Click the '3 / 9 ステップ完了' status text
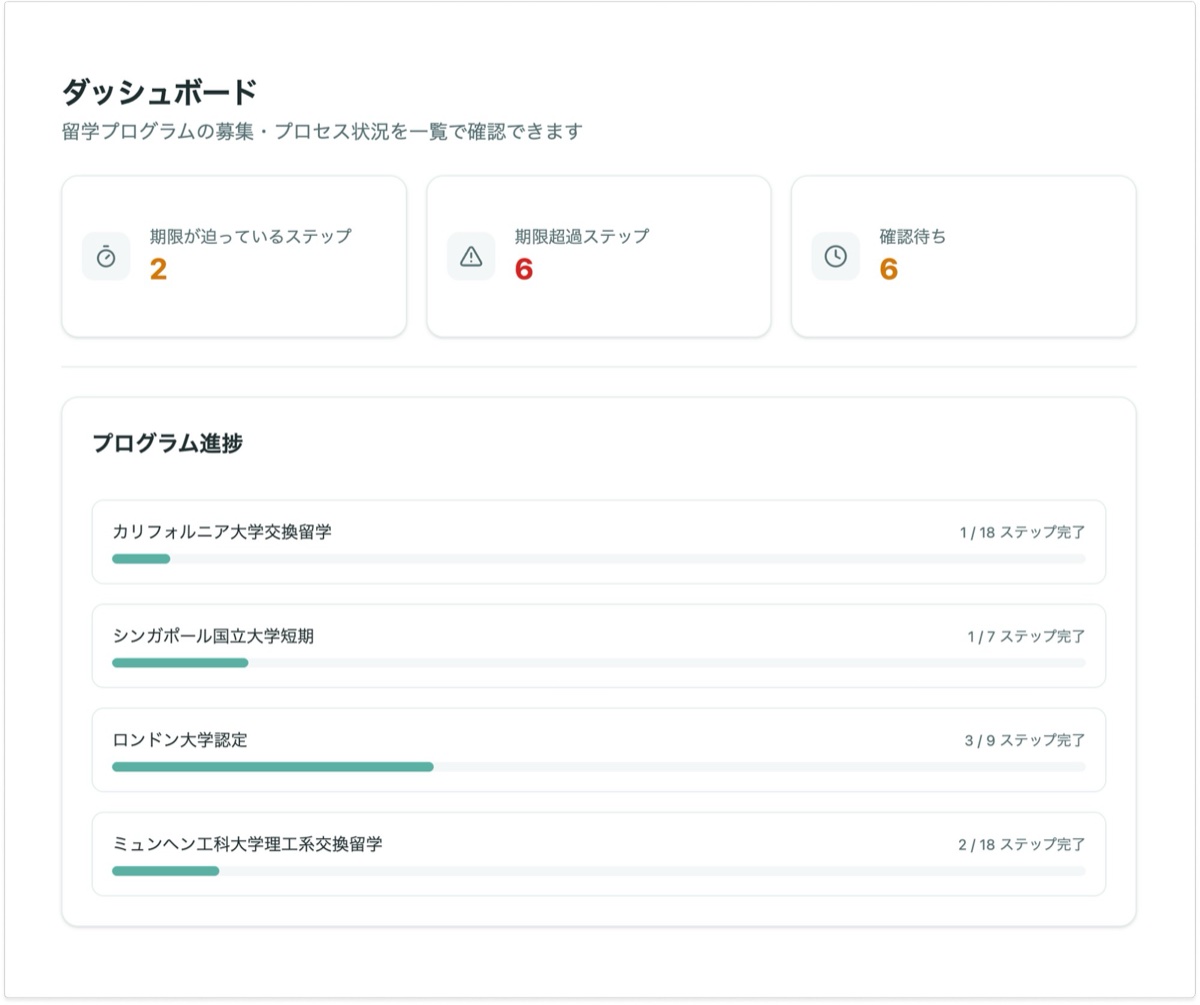Image resolution: width=1200 pixels, height=1005 pixels. [x=1025, y=740]
